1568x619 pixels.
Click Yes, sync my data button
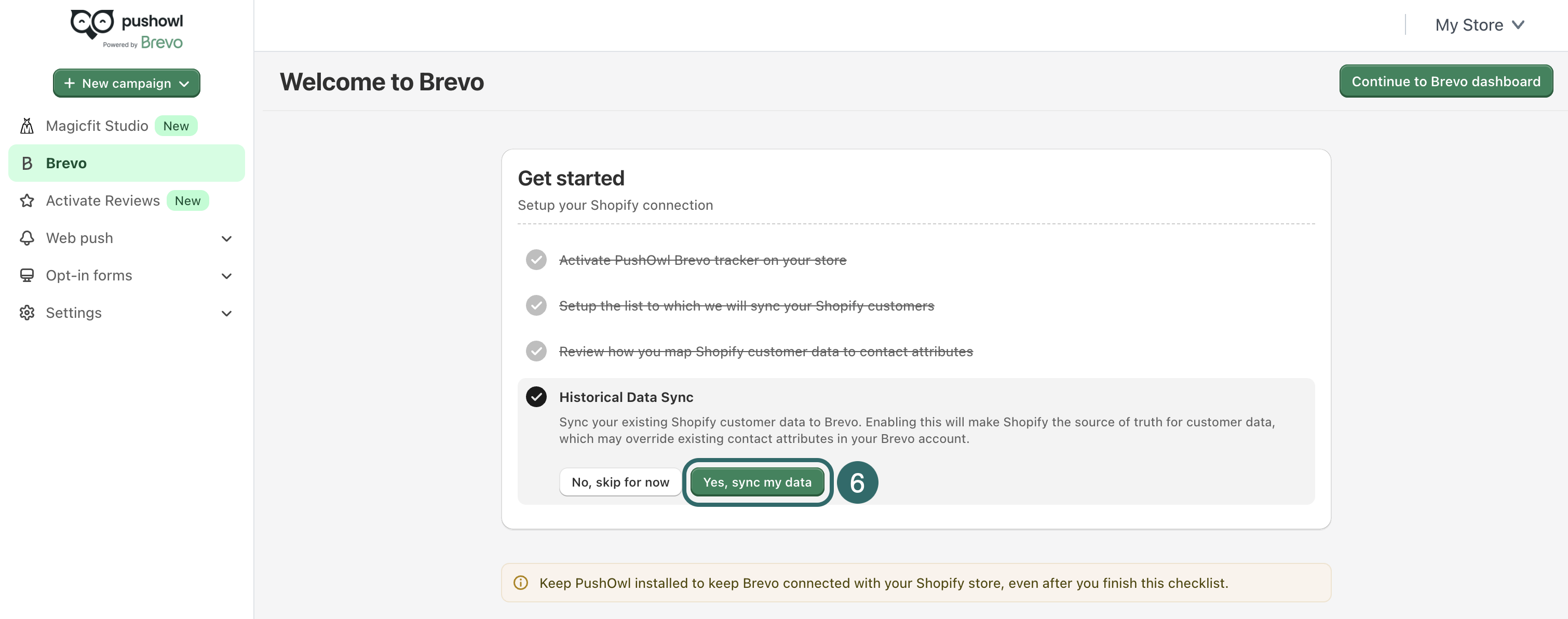757,482
